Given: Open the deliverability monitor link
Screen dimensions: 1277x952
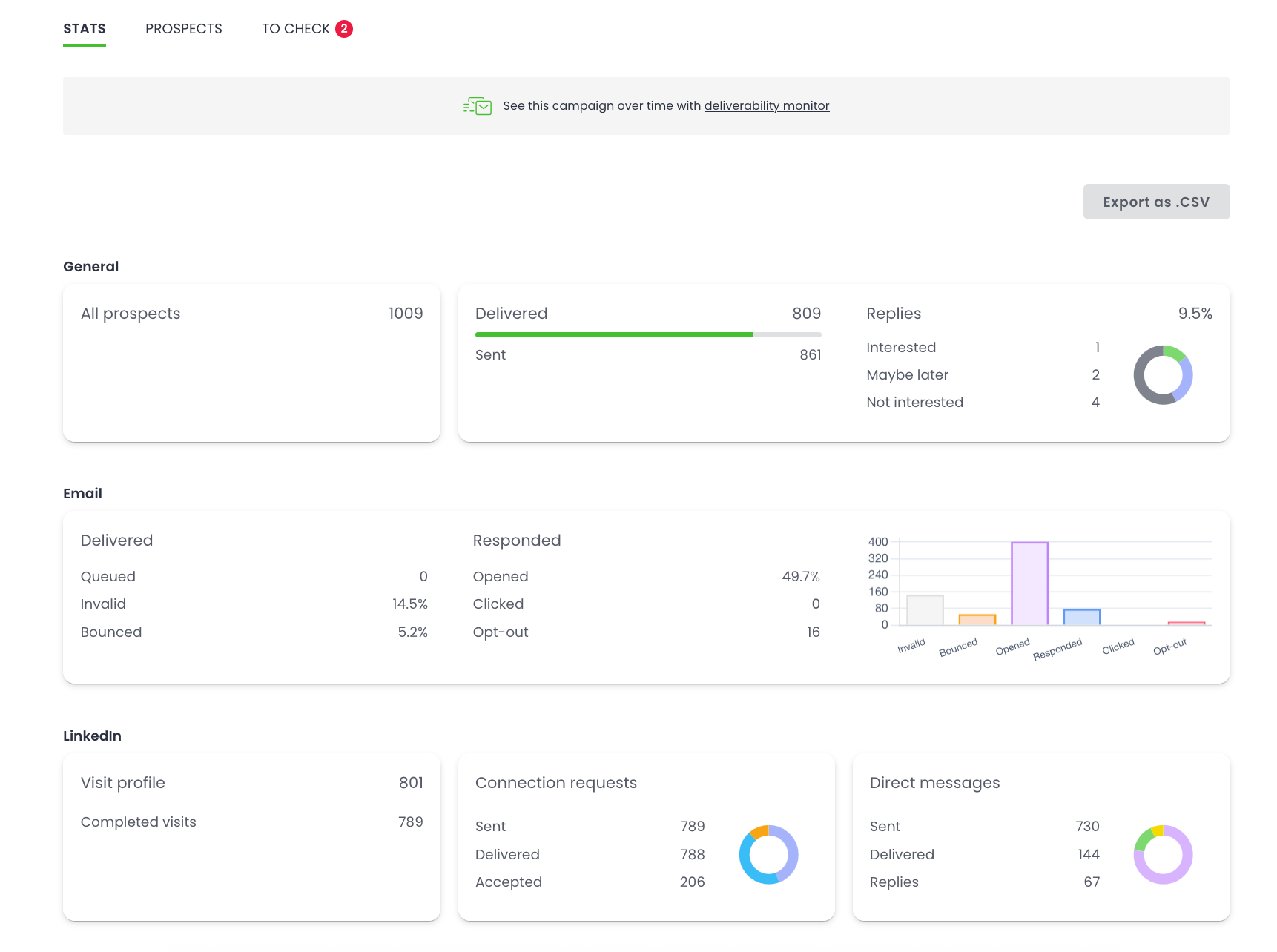Looking at the screenshot, I should coord(766,106).
